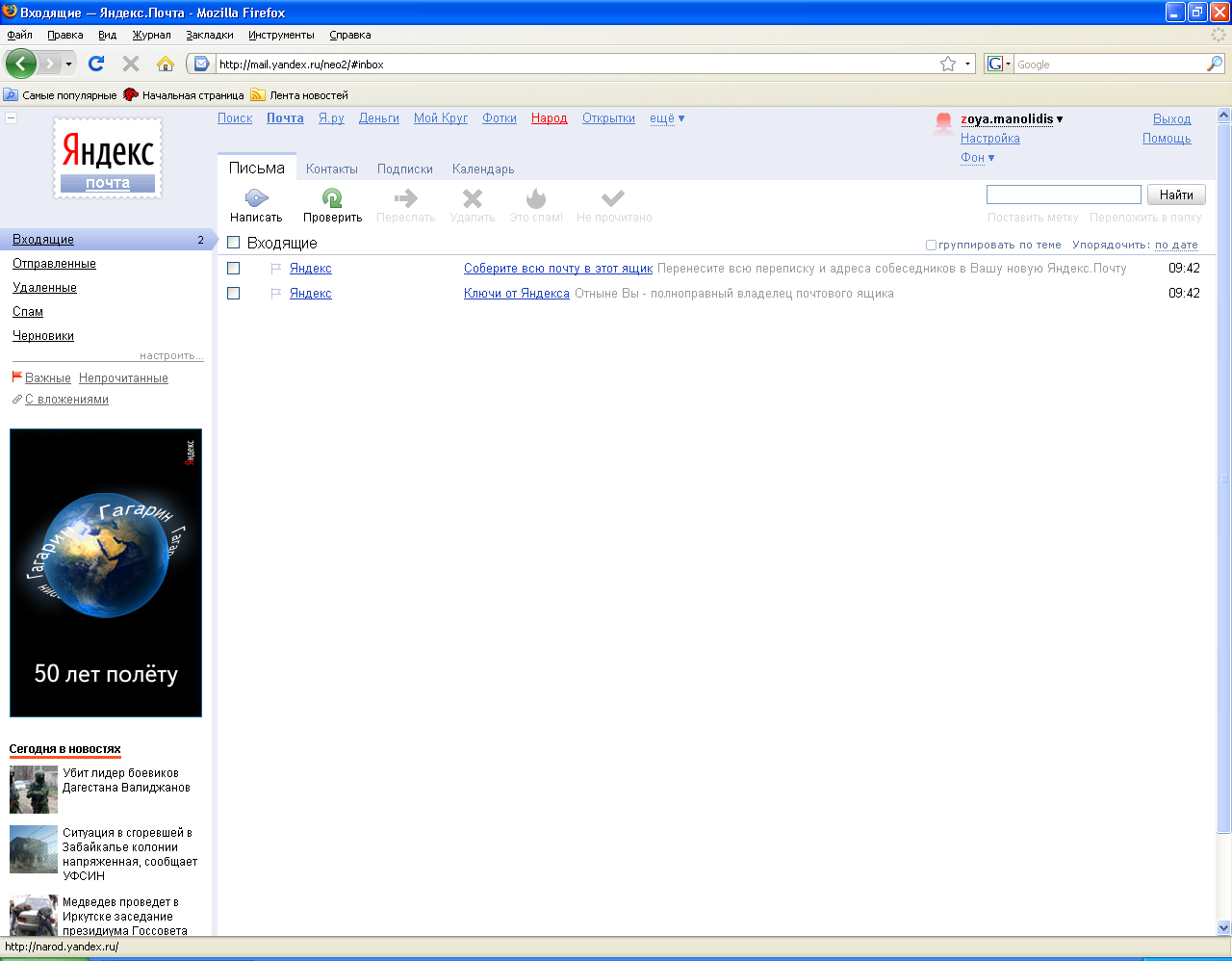Image resolution: width=1232 pixels, height=961 pixels.
Task: Open the Журнал menu
Action: (x=151, y=35)
